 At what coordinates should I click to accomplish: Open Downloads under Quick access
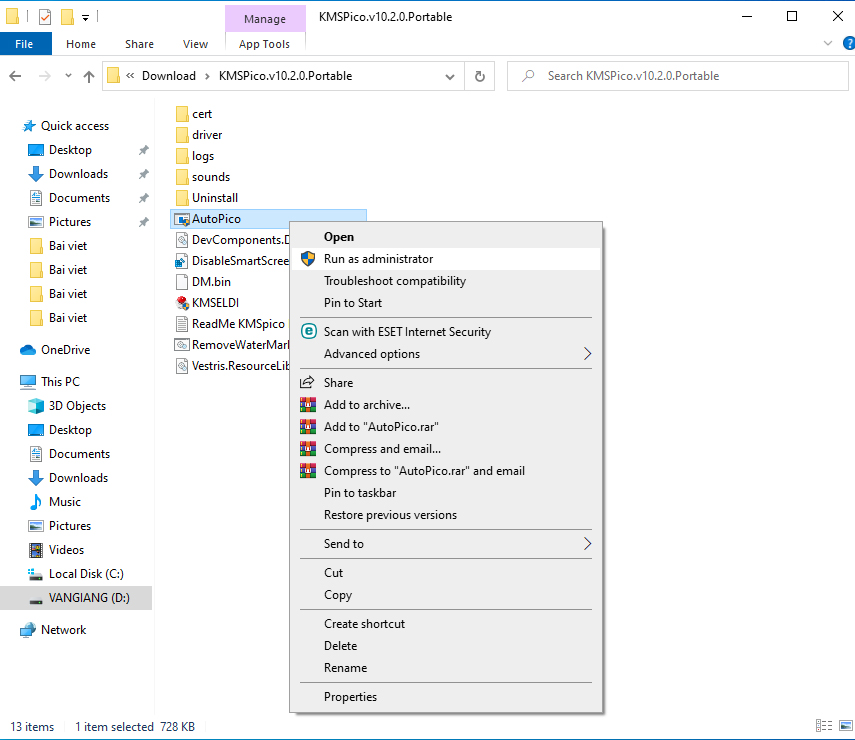coord(79,174)
